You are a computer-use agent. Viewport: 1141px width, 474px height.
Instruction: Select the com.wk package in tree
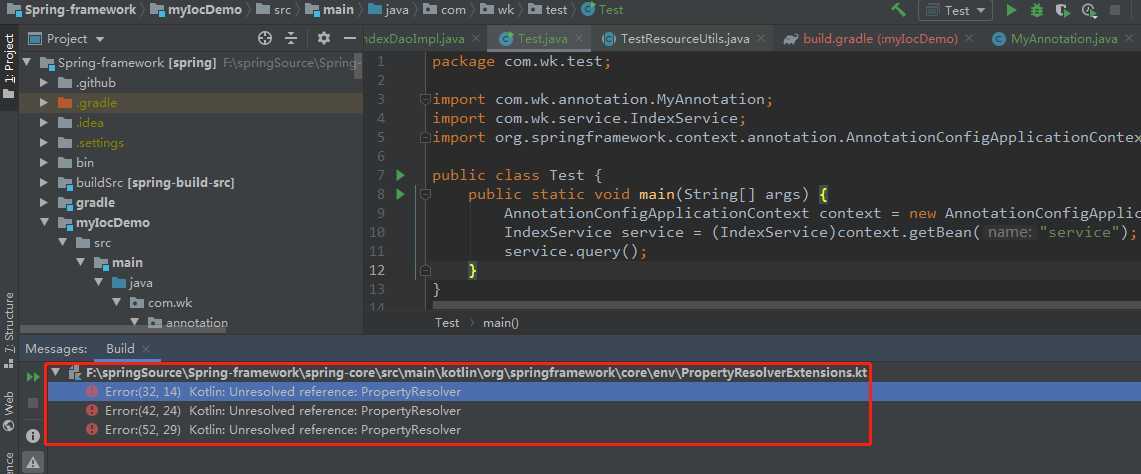click(170, 302)
